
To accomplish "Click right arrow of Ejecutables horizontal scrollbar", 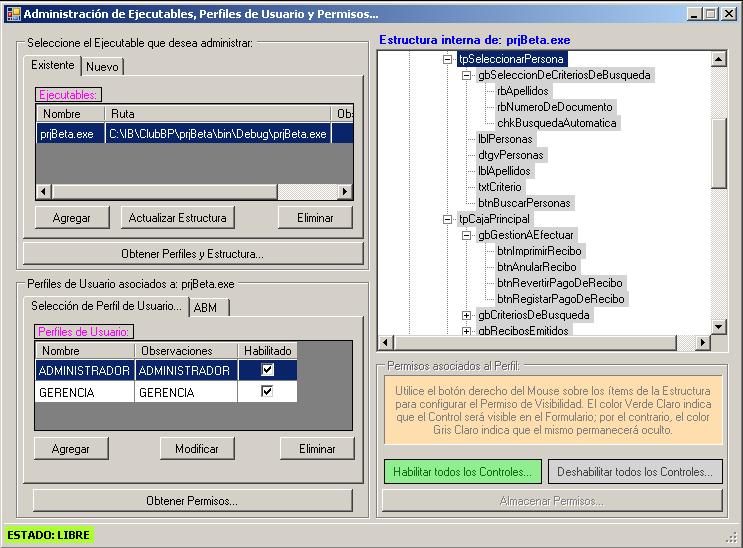I will click(345, 192).
